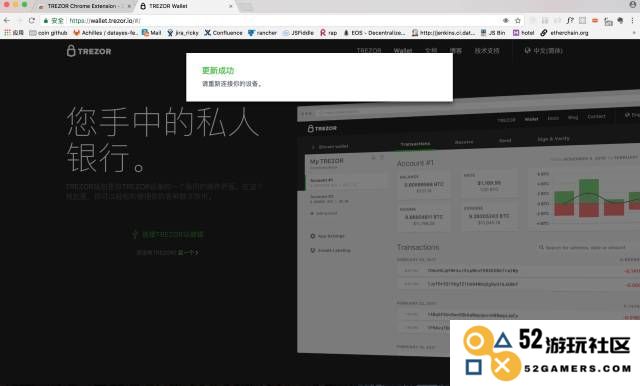View the secure site lock info
Image resolution: width=640 pixels, height=386 pixels.
(x=53, y=20)
